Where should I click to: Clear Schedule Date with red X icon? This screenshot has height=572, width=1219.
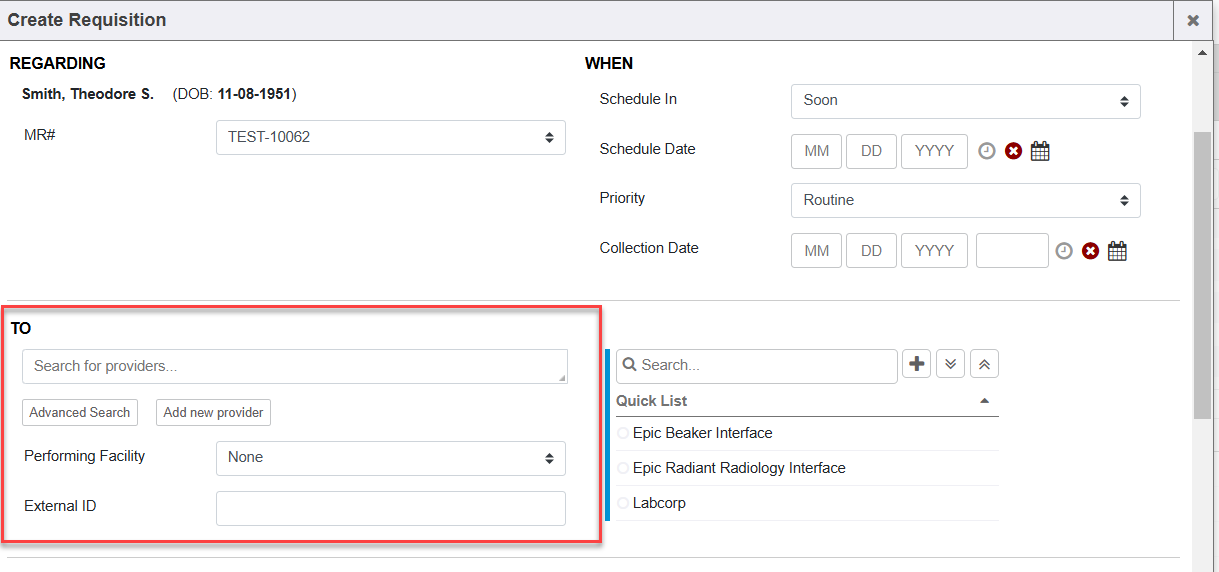1013,151
